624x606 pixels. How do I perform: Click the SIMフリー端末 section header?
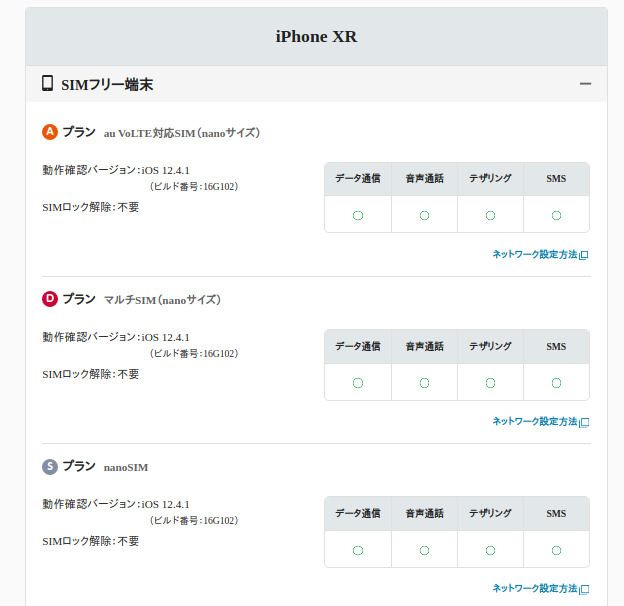(x=107, y=85)
